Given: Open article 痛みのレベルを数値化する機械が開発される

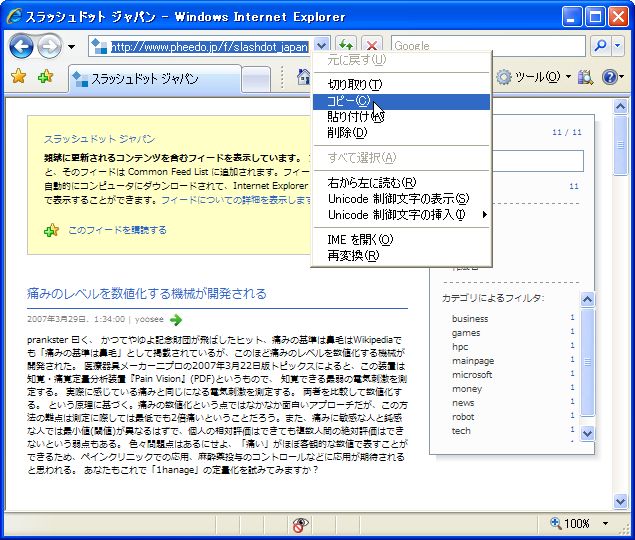Looking at the screenshot, I should tap(147, 293).
